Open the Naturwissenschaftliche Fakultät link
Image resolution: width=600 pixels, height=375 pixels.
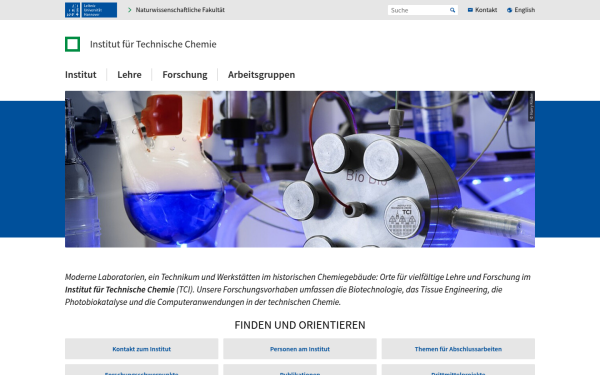click(180, 10)
